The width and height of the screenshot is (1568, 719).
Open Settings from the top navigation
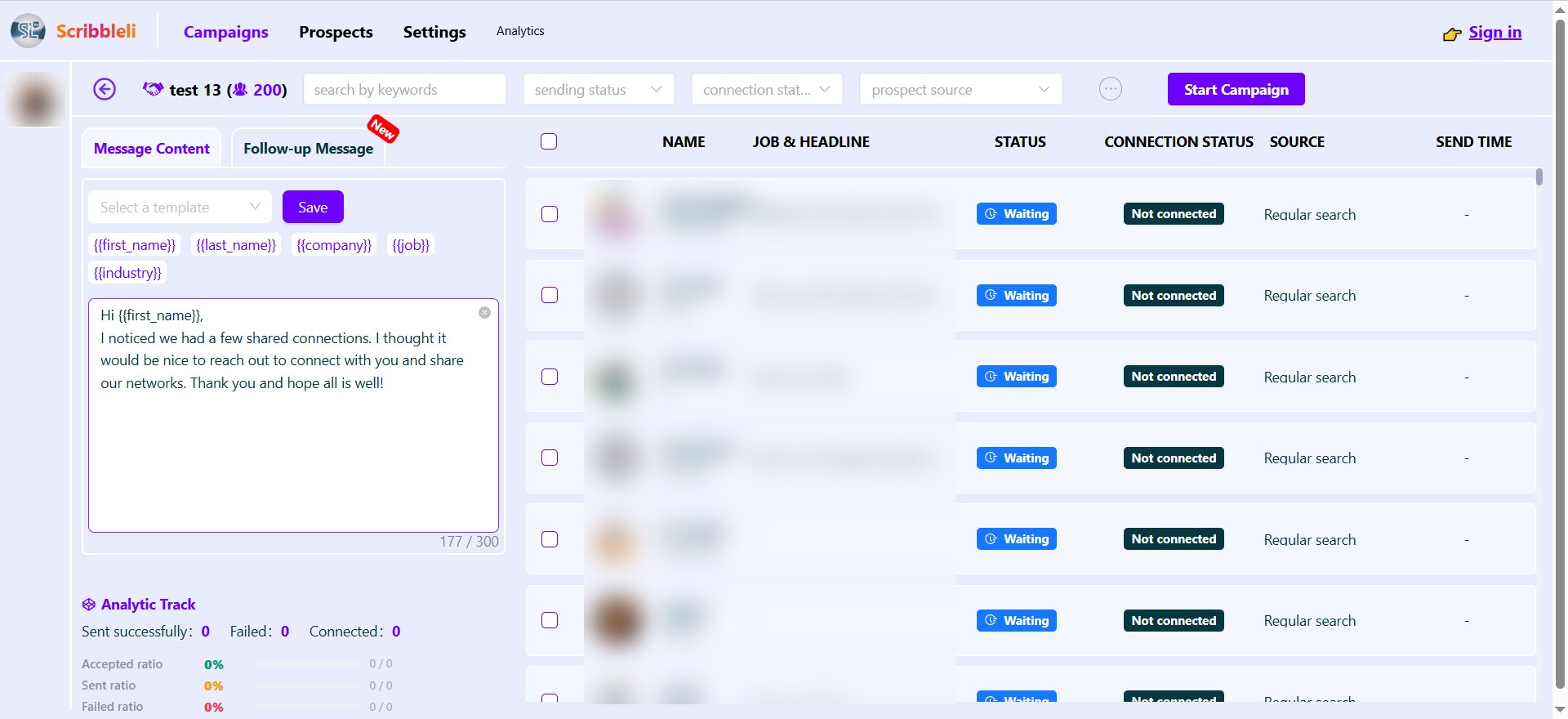[x=434, y=32]
